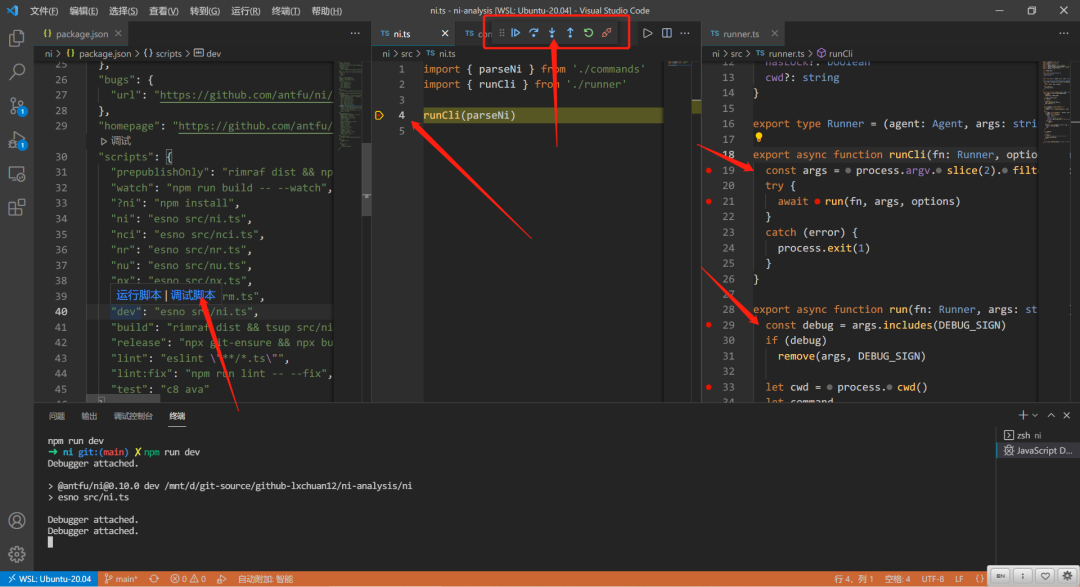
Task: Open the 终端(T) menu
Action: click(286, 11)
